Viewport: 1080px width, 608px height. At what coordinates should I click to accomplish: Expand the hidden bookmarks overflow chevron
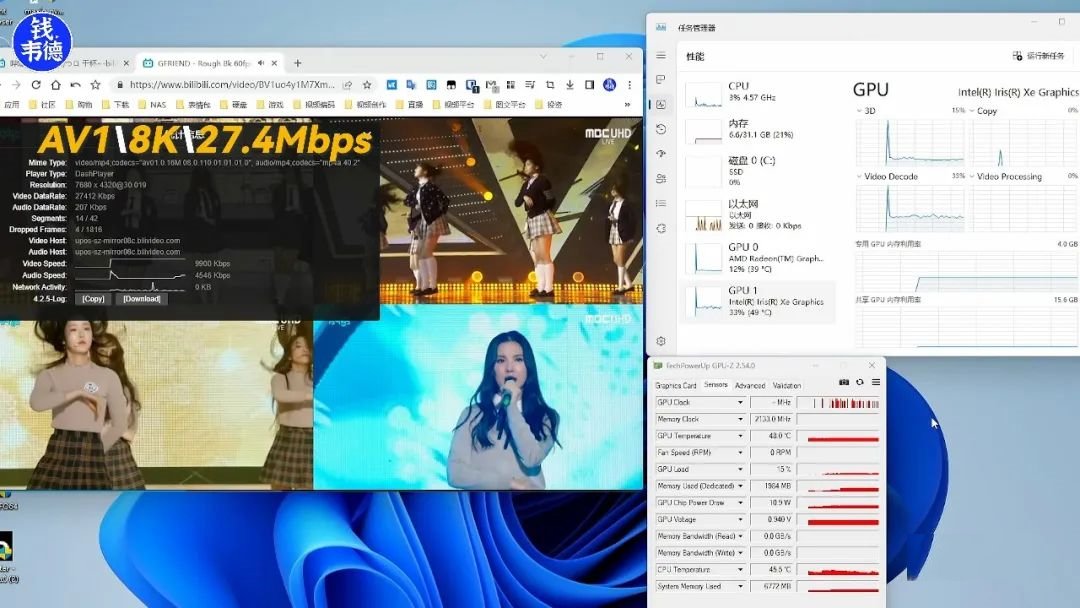pyautogui.click(x=627, y=105)
